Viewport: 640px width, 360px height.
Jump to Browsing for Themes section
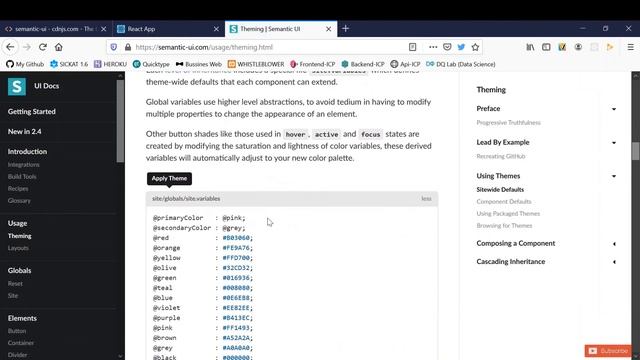click(x=504, y=226)
